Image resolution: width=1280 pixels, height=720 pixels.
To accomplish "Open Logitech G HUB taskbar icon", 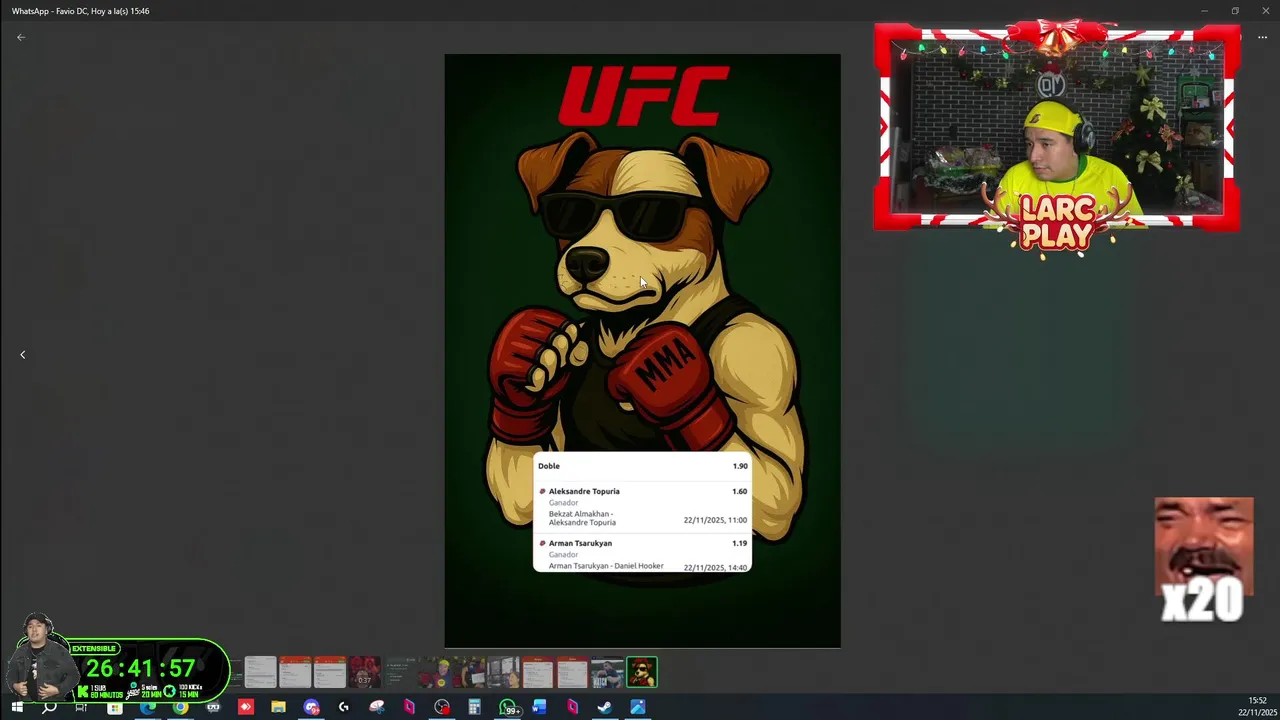I will point(344,707).
